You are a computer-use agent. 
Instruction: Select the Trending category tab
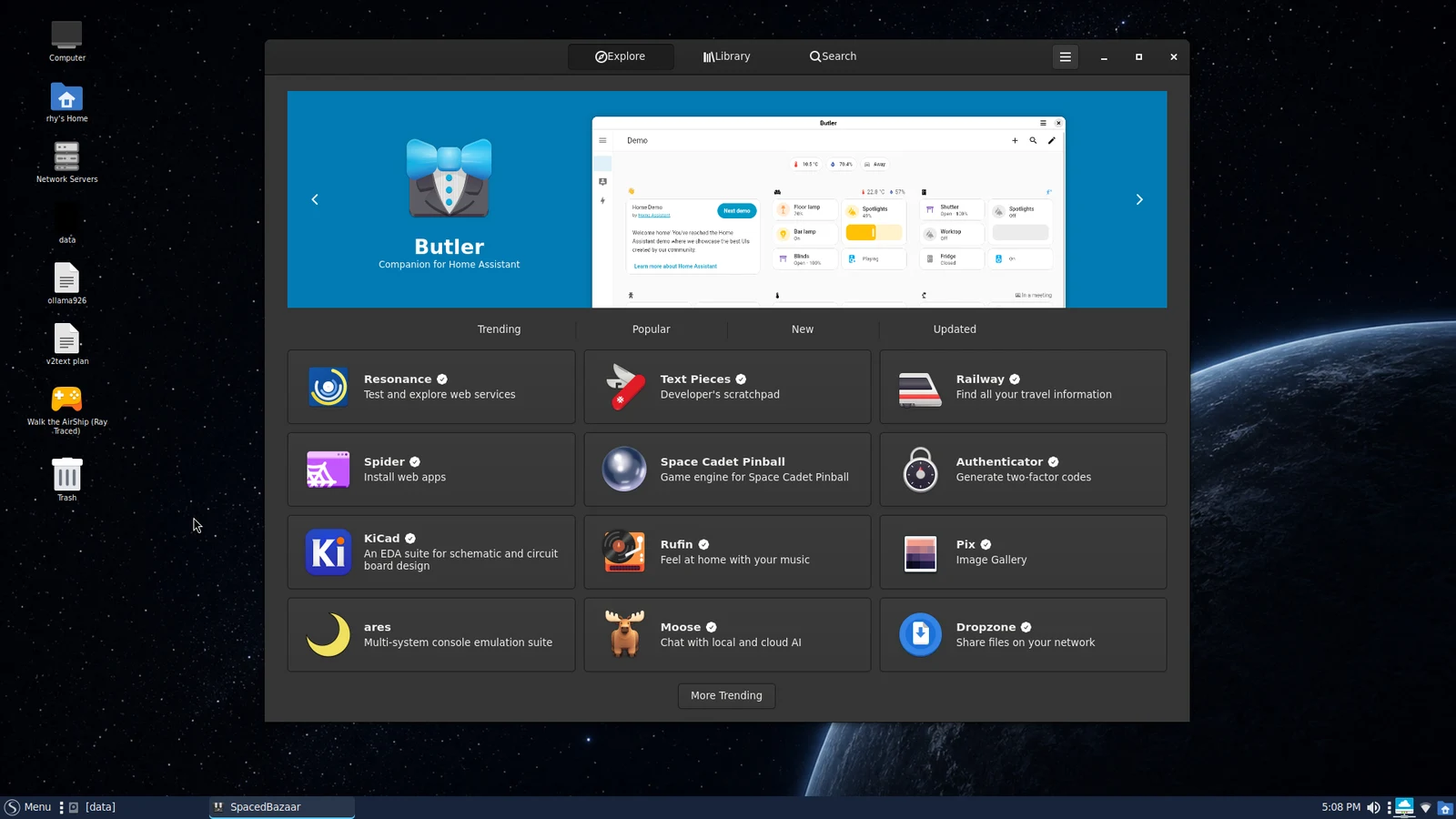500,329
